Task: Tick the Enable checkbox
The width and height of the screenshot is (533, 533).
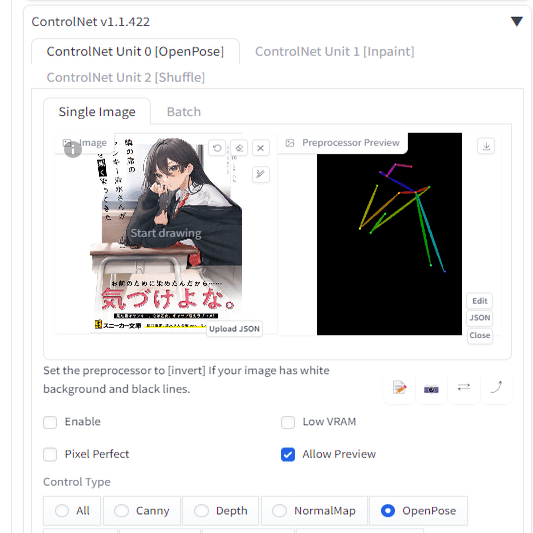Action: pos(50,422)
